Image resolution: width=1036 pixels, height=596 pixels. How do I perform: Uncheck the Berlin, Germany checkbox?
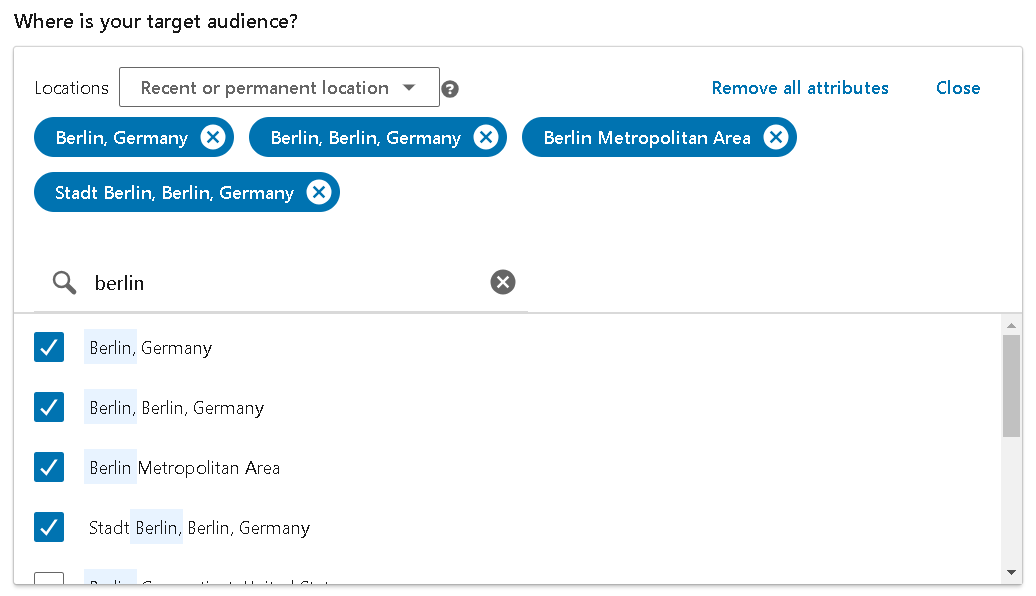tap(49, 348)
